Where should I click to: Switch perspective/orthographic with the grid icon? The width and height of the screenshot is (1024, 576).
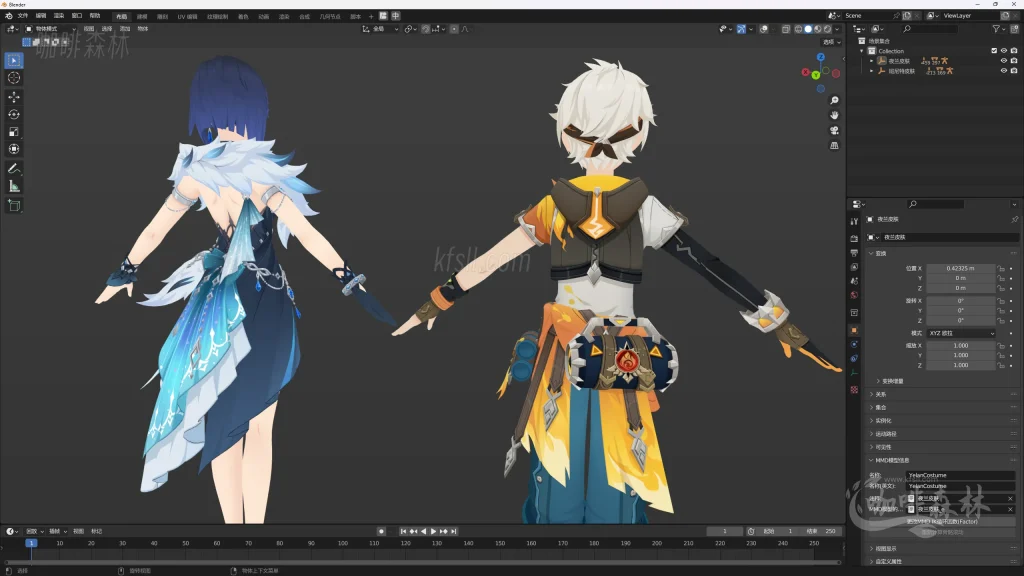(834, 145)
